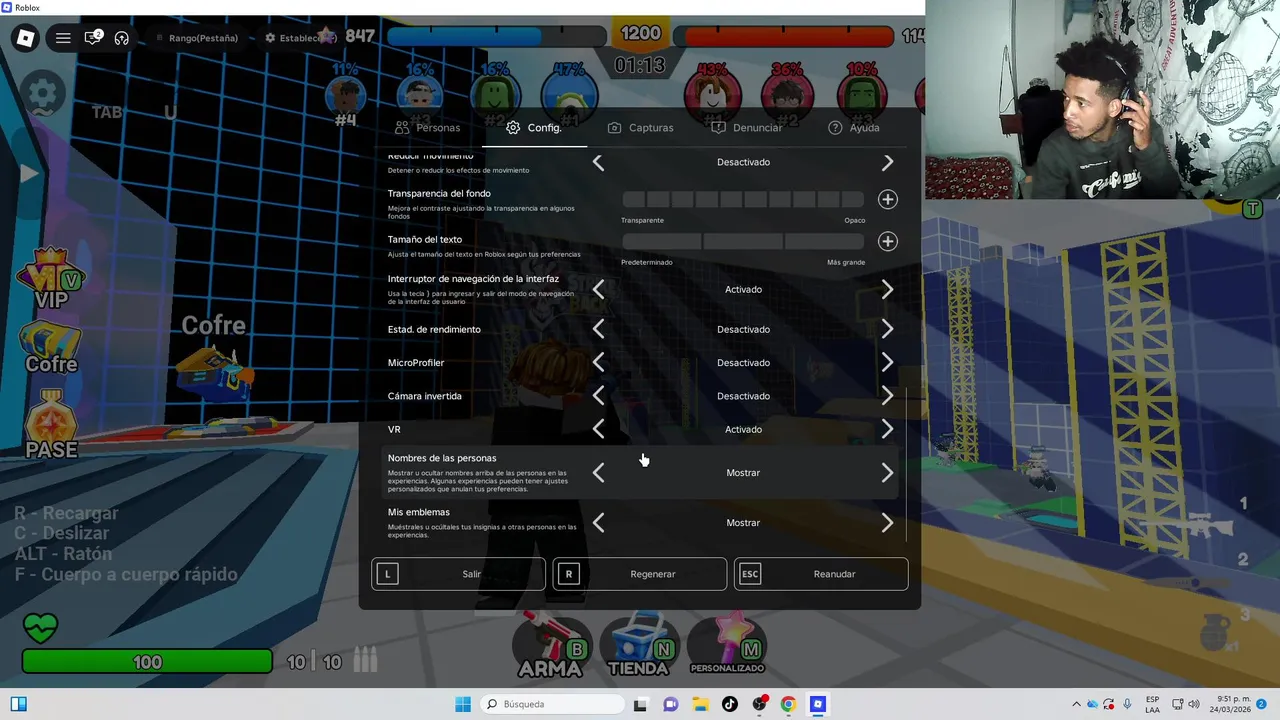Click the taskbar volume icon
Viewport: 1280px width, 720px height.
(x=1193, y=704)
